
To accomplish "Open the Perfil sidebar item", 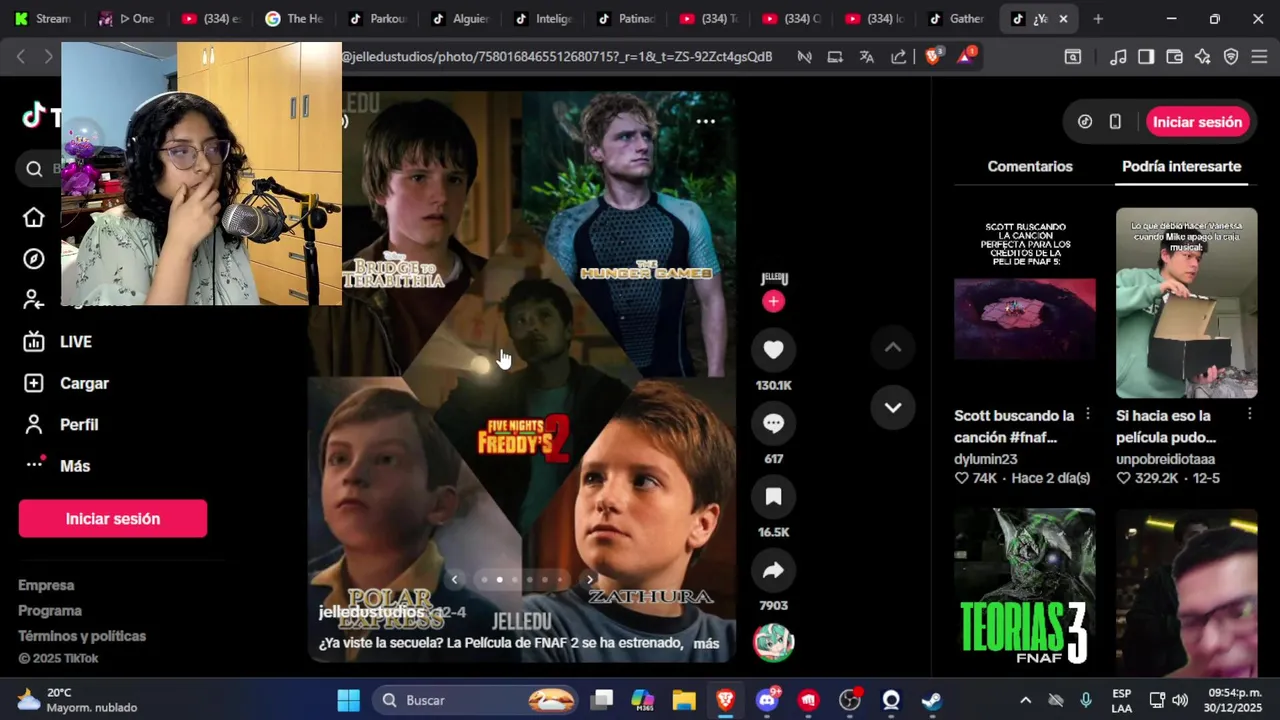I will coord(61,425).
